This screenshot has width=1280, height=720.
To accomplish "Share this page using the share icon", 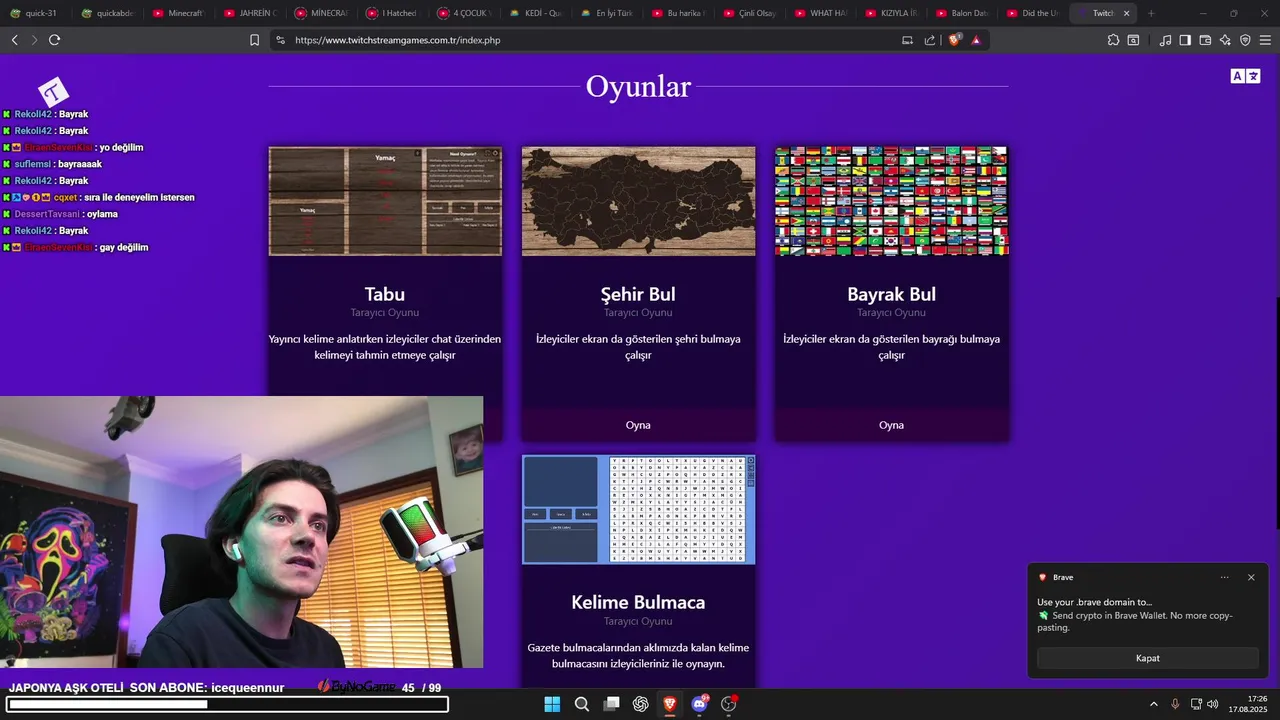I will [930, 40].
